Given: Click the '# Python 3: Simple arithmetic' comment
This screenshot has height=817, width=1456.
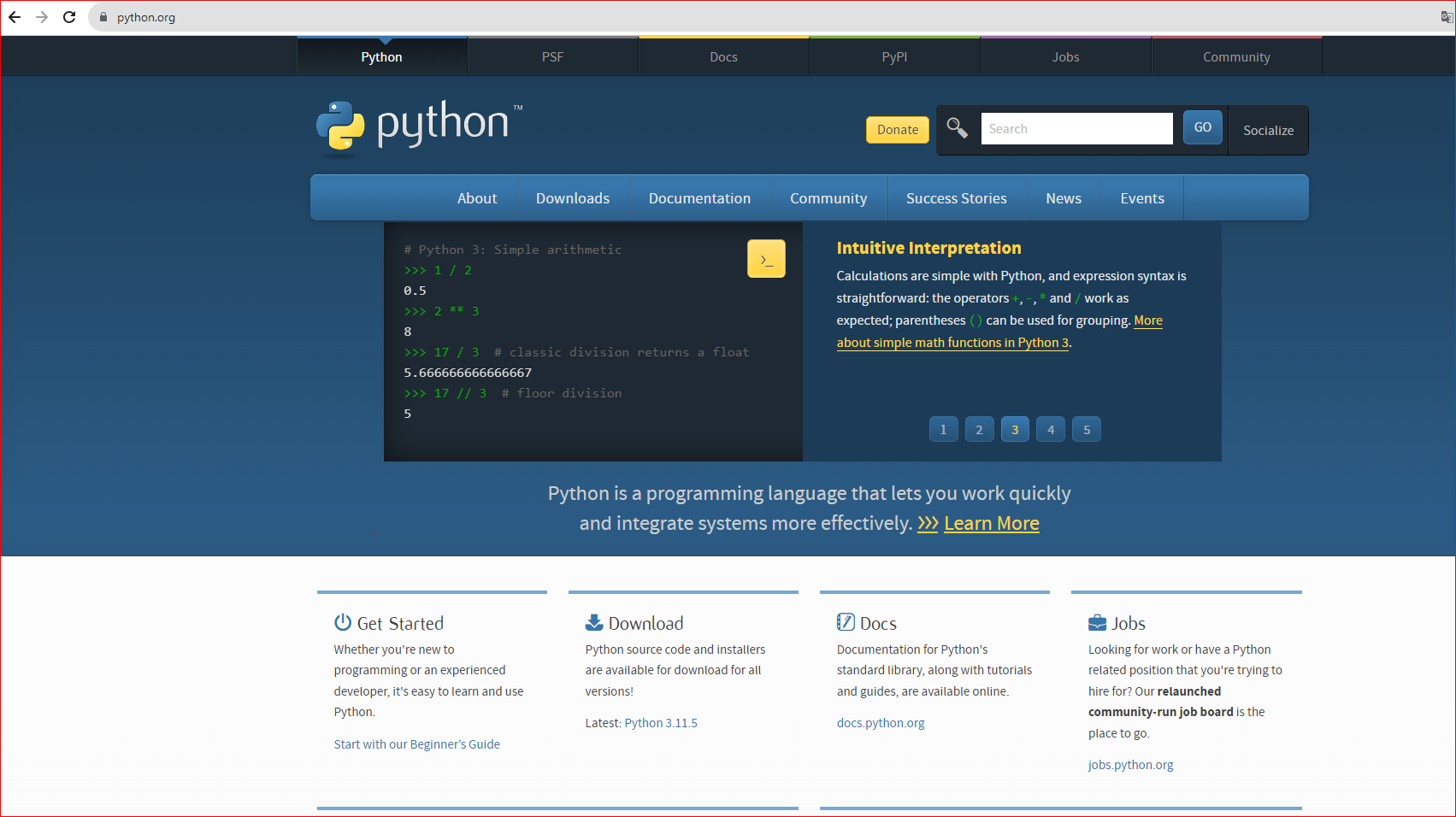Looking at the screenshot, I should [512, 250].
